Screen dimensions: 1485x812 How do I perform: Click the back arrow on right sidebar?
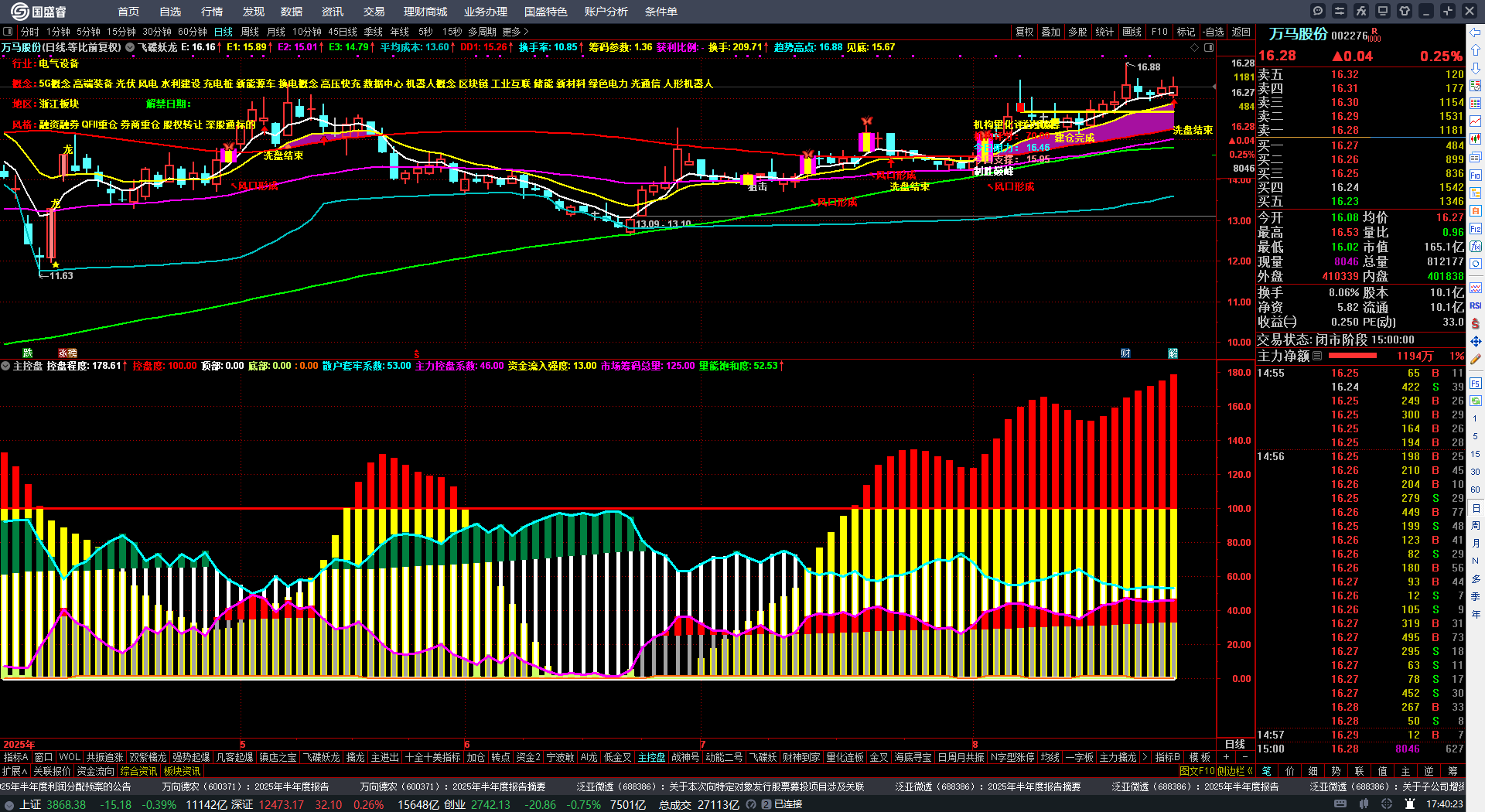(x=1476, y=32)
